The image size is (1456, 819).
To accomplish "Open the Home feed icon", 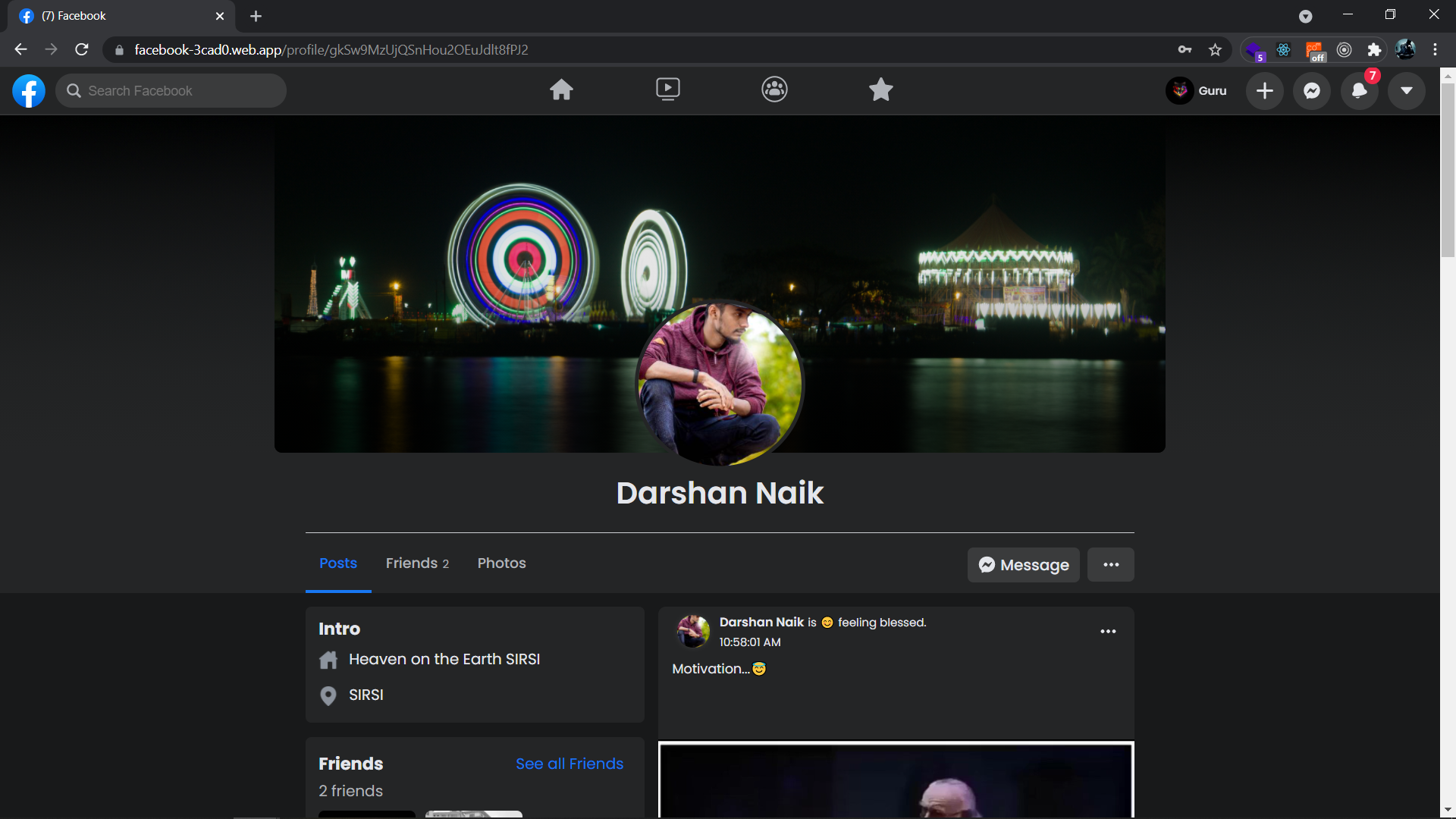I will [561, 90].
